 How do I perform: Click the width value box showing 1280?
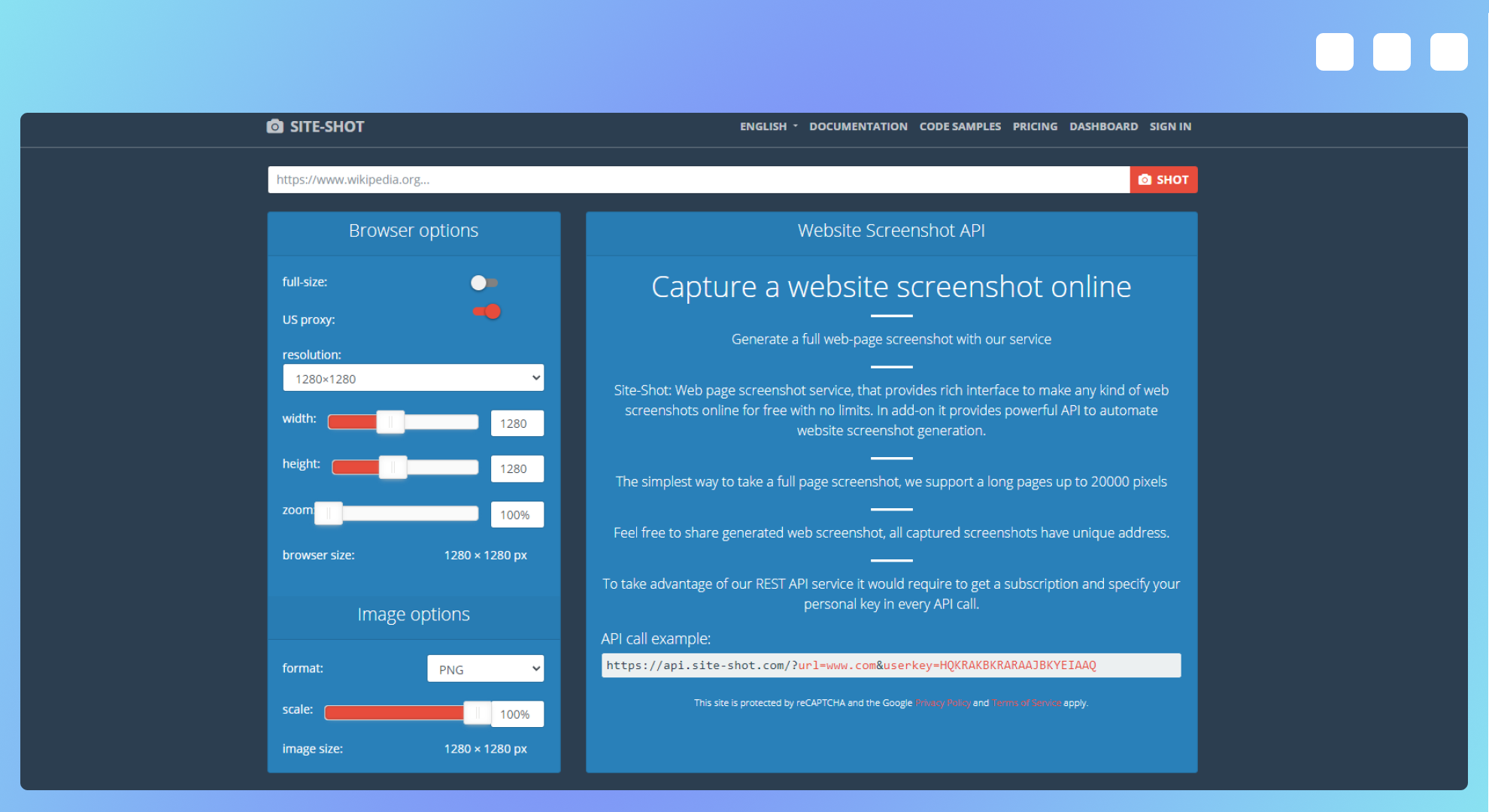coord(517,423)
